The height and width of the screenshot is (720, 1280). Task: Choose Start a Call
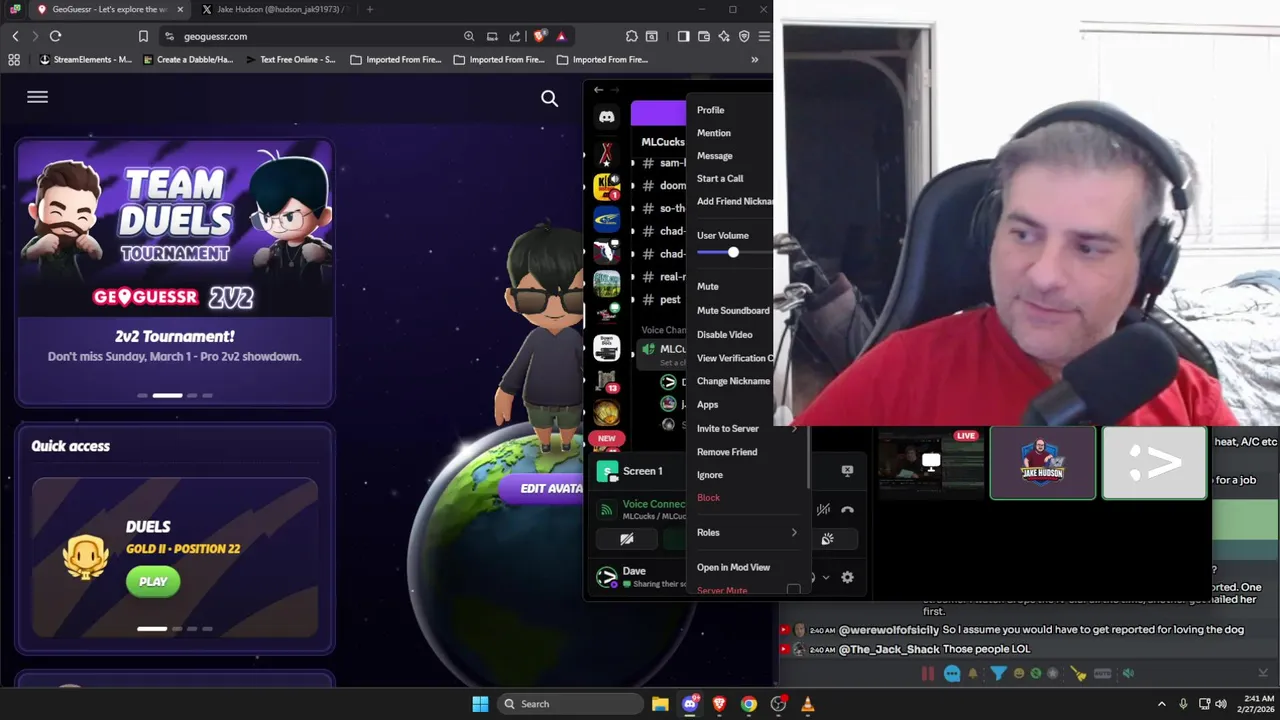(719, 179)
